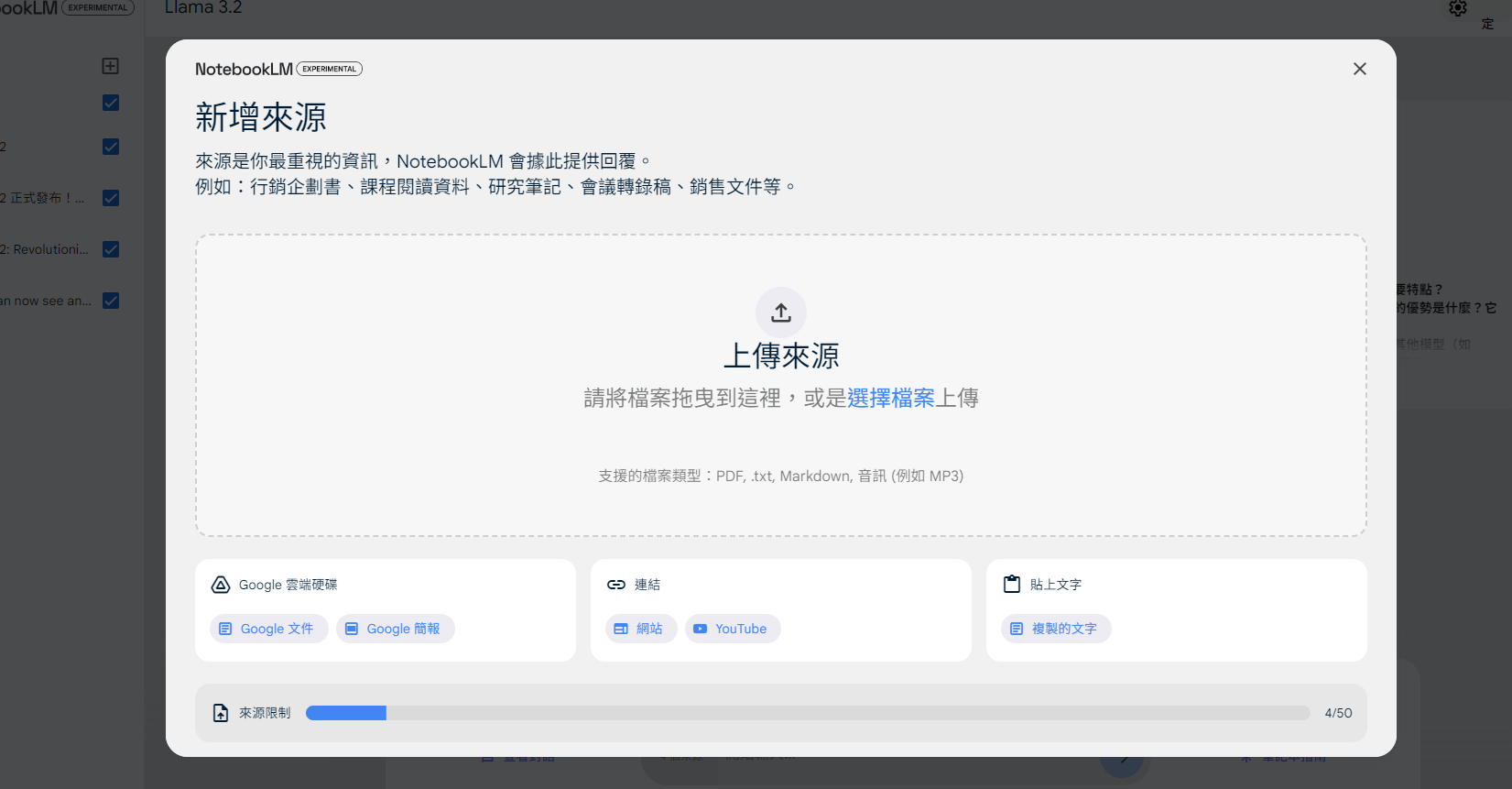This screenshot has width=1512, height=789.
Task: Click the 正式發布 source title in sidebar
Action: [42, 198]
